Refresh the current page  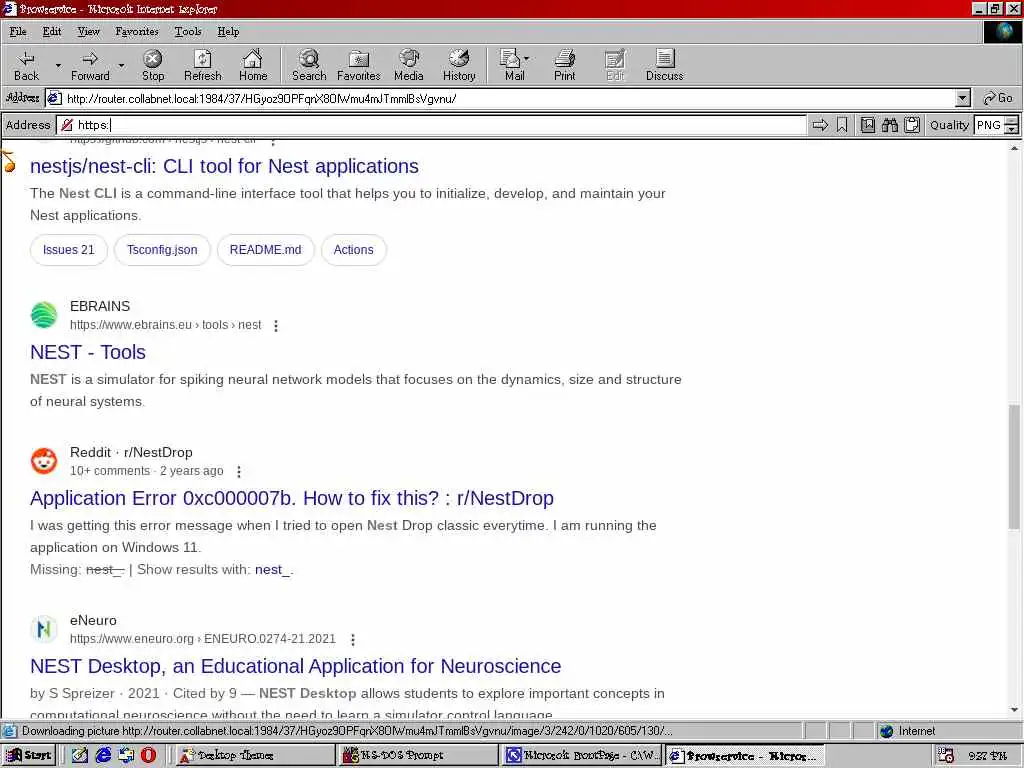coord(202,65)
